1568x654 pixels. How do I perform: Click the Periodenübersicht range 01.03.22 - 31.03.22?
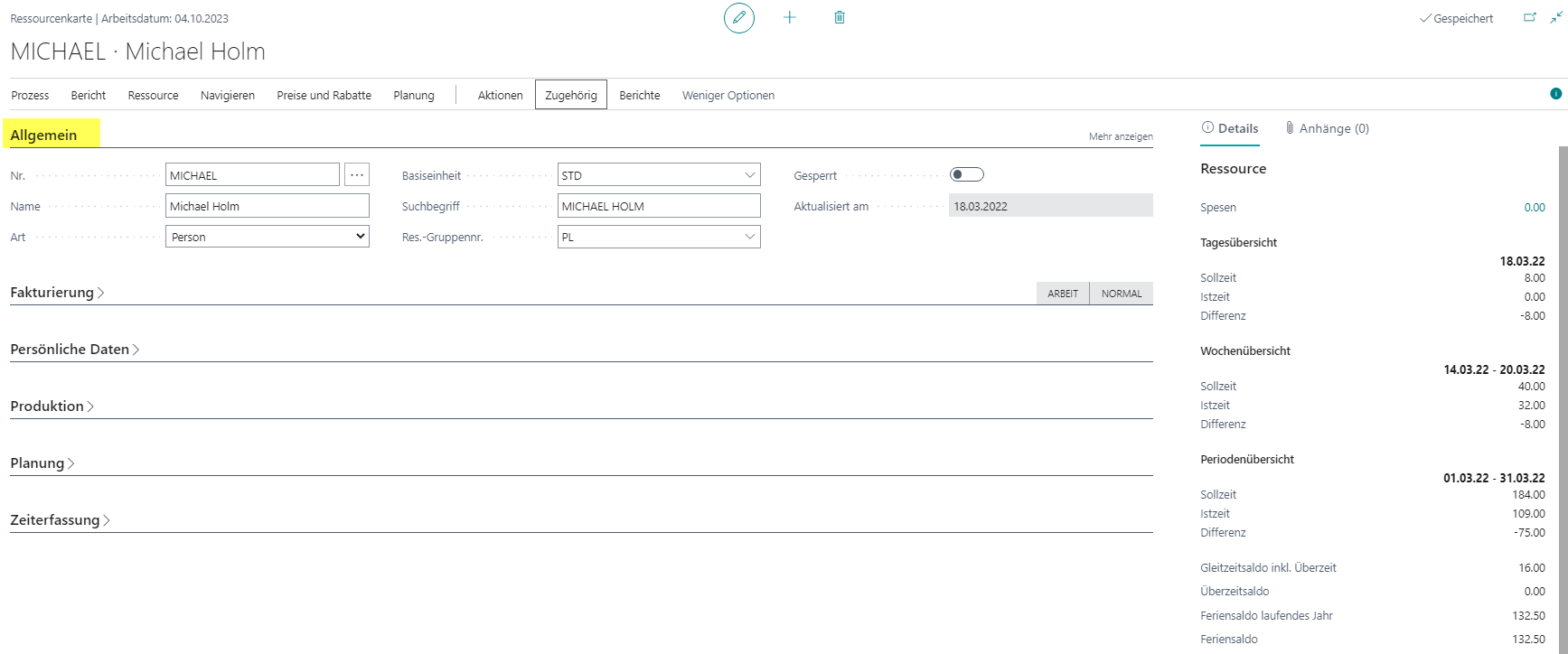click(1494, 478)
